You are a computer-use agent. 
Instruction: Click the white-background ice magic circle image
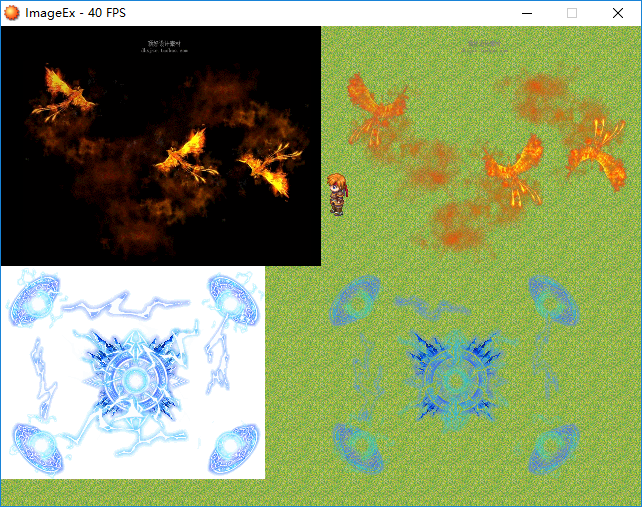[133, 372]
